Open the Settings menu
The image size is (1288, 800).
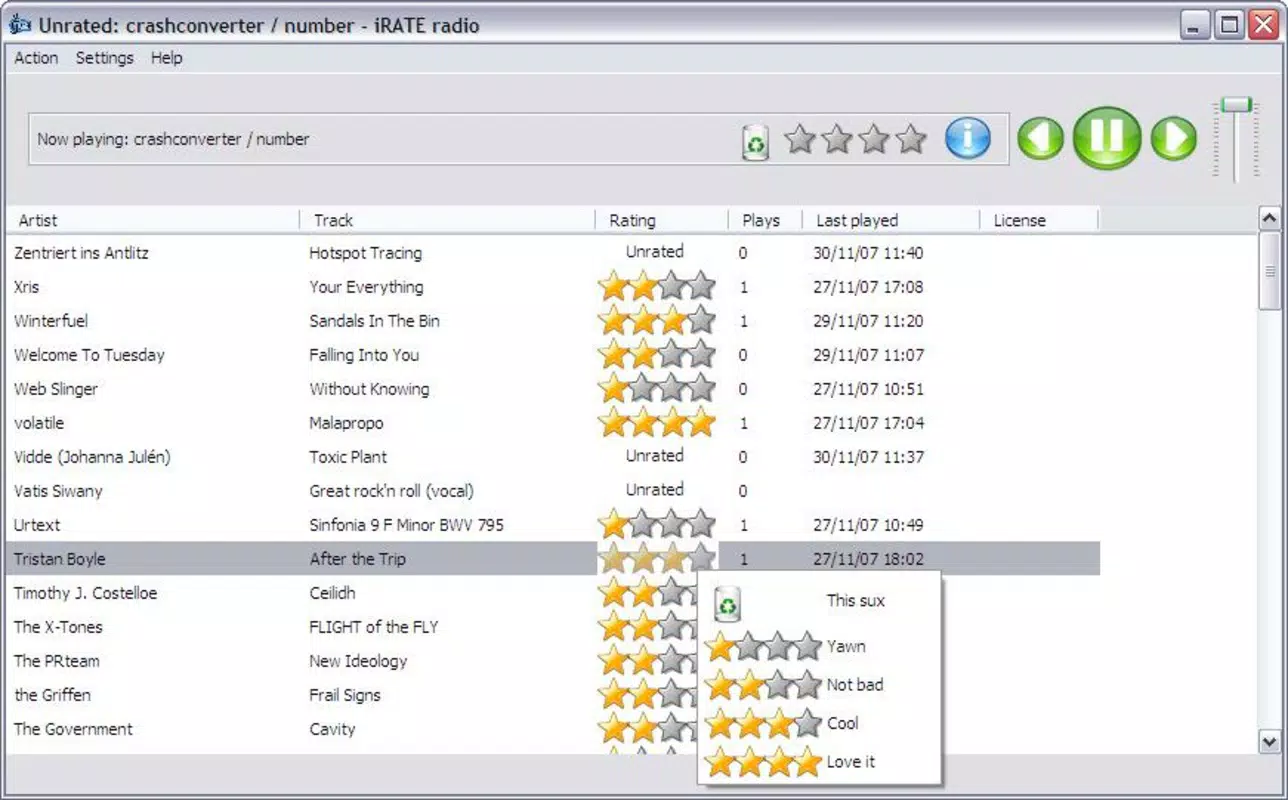[104, 58]
